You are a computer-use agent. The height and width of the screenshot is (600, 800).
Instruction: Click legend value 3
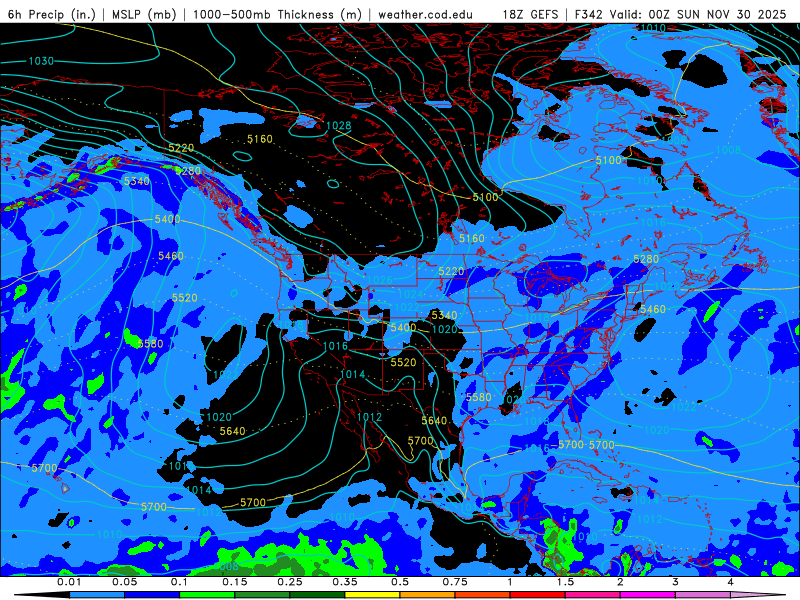[x=675, y=582]
